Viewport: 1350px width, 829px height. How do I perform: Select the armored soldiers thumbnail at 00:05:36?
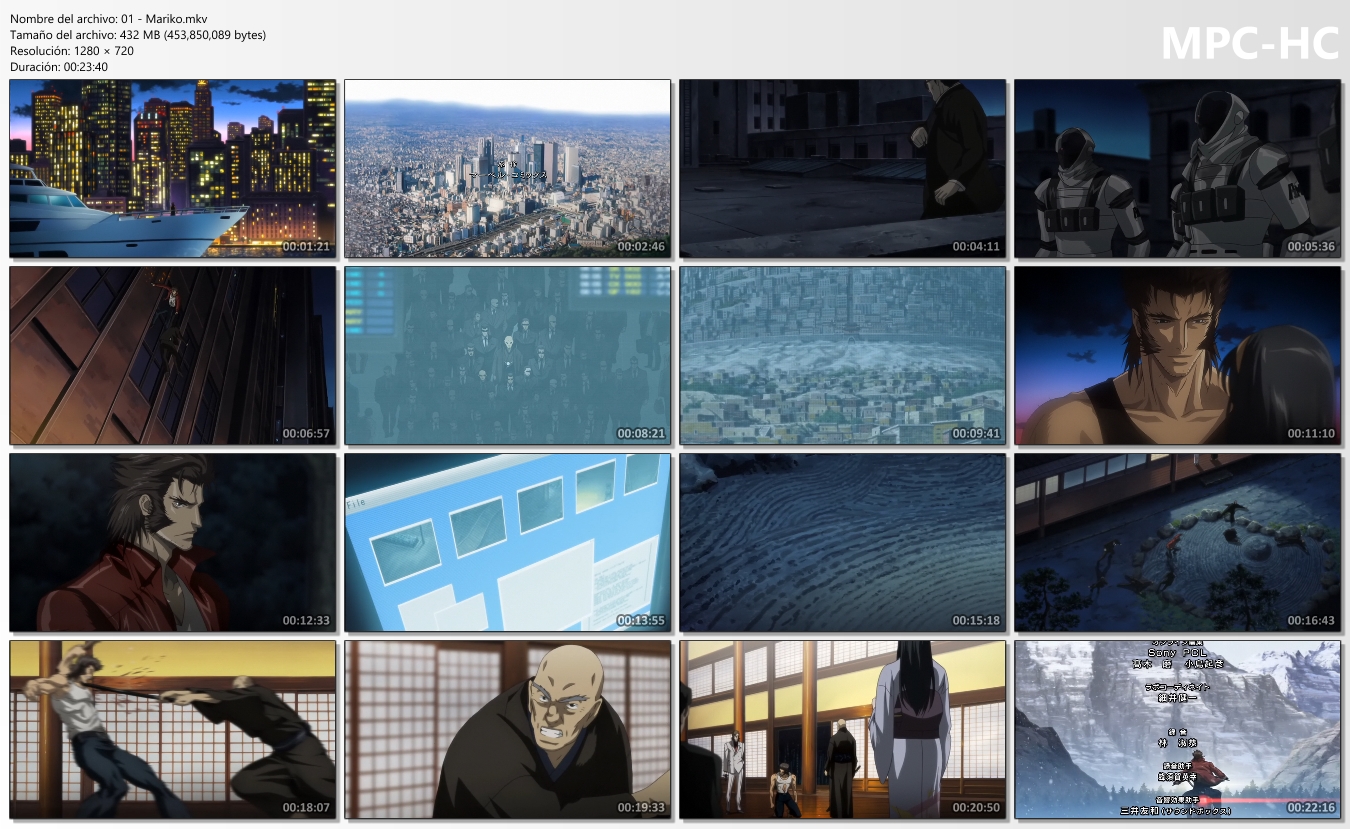[x=1178, y=168]
